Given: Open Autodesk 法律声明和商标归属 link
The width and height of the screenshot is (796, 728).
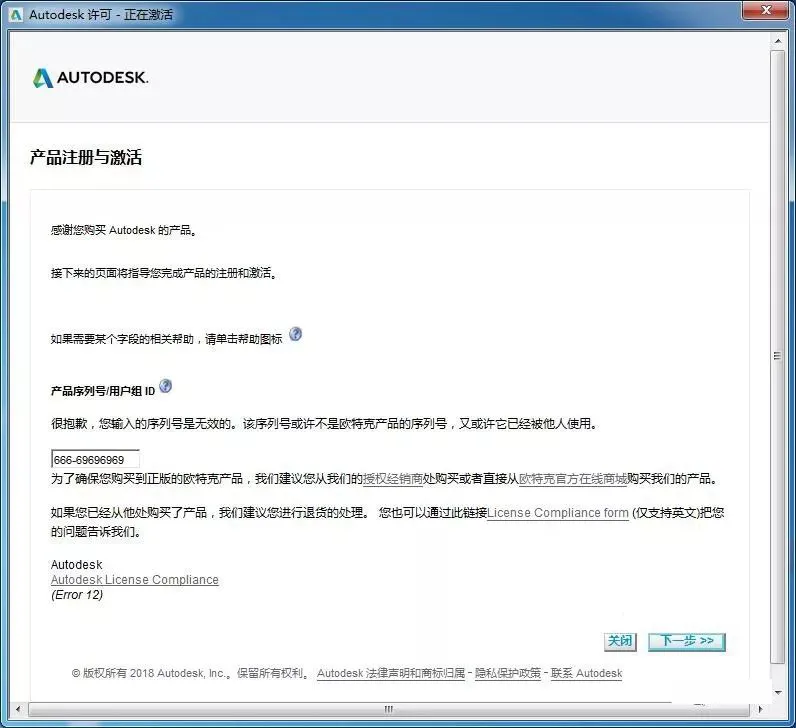Looking at the screenshot, I should pos(391,673).
